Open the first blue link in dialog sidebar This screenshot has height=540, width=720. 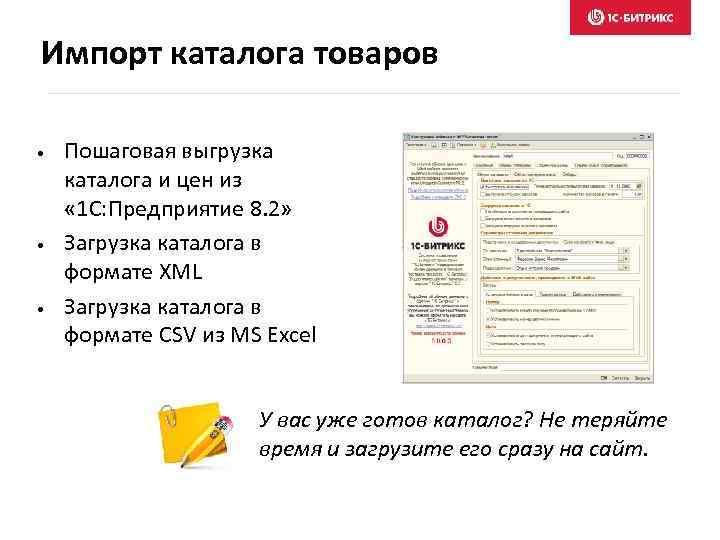438,190
